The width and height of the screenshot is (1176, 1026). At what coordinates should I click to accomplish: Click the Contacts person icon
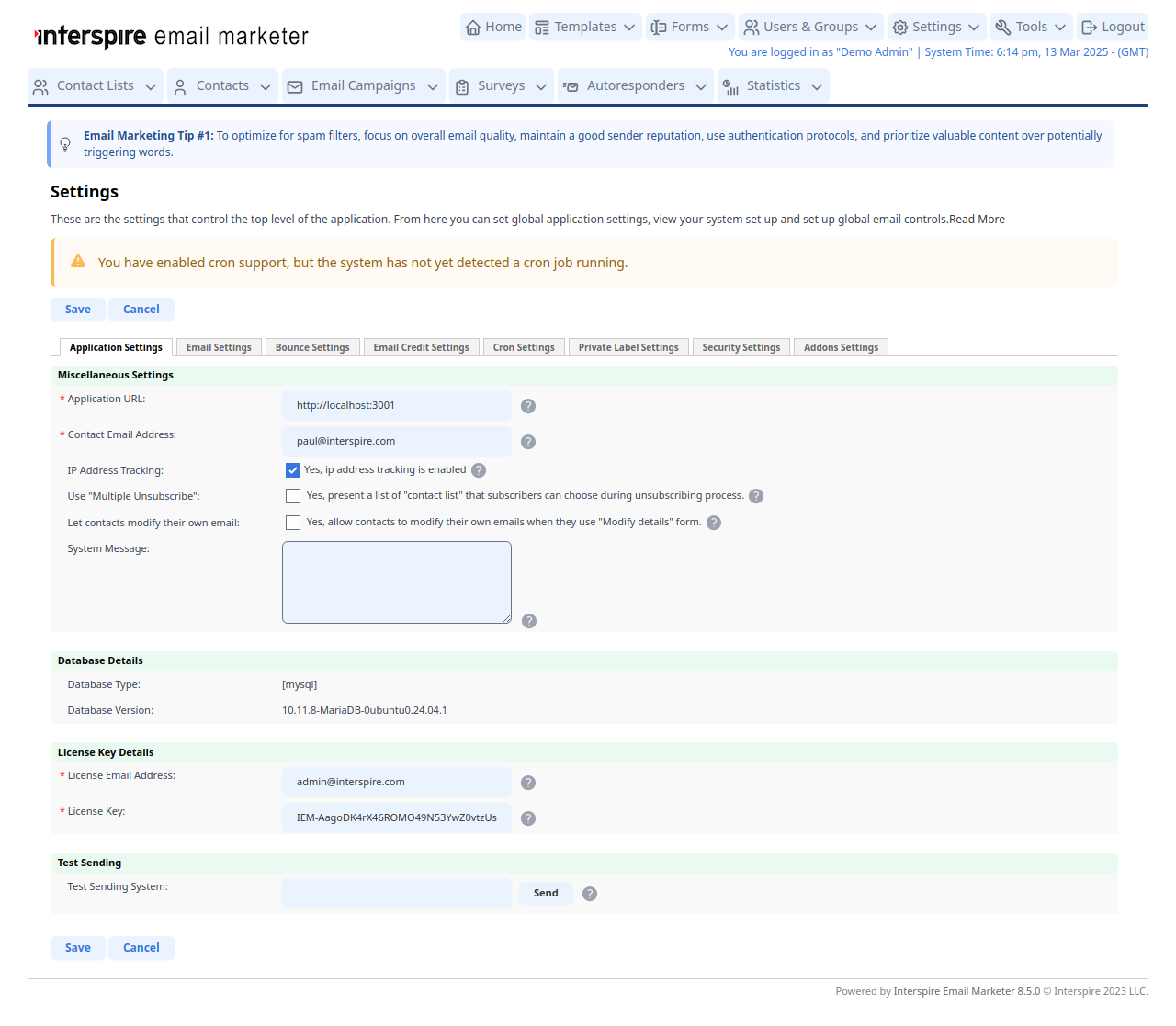point(180,86)
